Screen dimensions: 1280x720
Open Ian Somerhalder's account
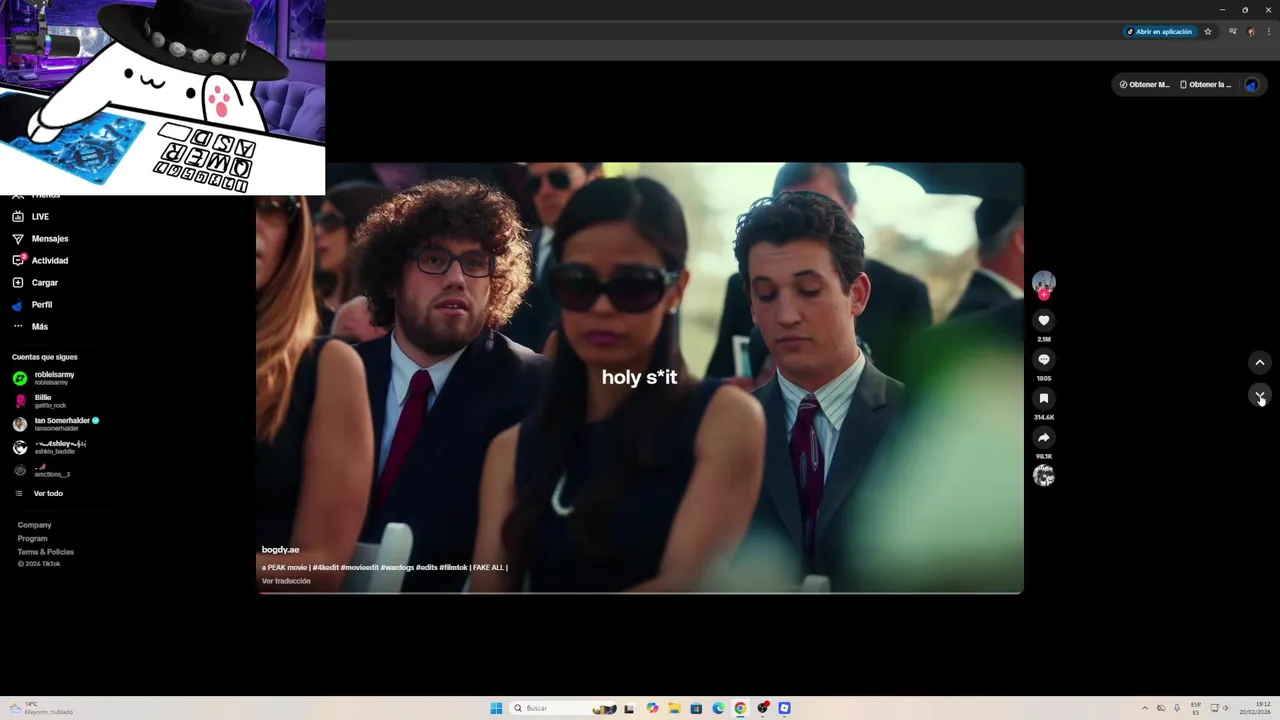tap(56, 424)
